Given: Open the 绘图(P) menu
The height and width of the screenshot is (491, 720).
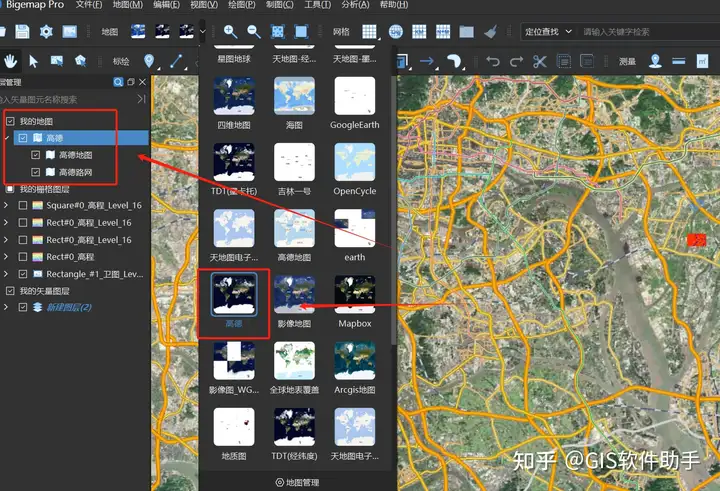Looking at the screenshot, I should [242, 5].
